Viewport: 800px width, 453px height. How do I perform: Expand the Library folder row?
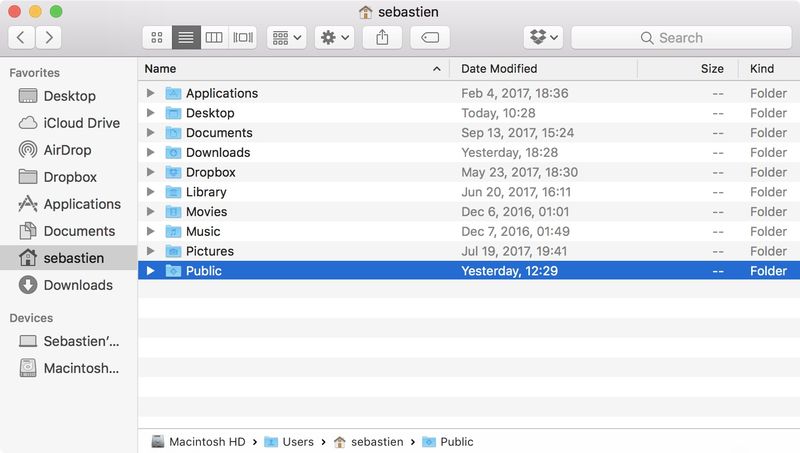pos(151,192)
